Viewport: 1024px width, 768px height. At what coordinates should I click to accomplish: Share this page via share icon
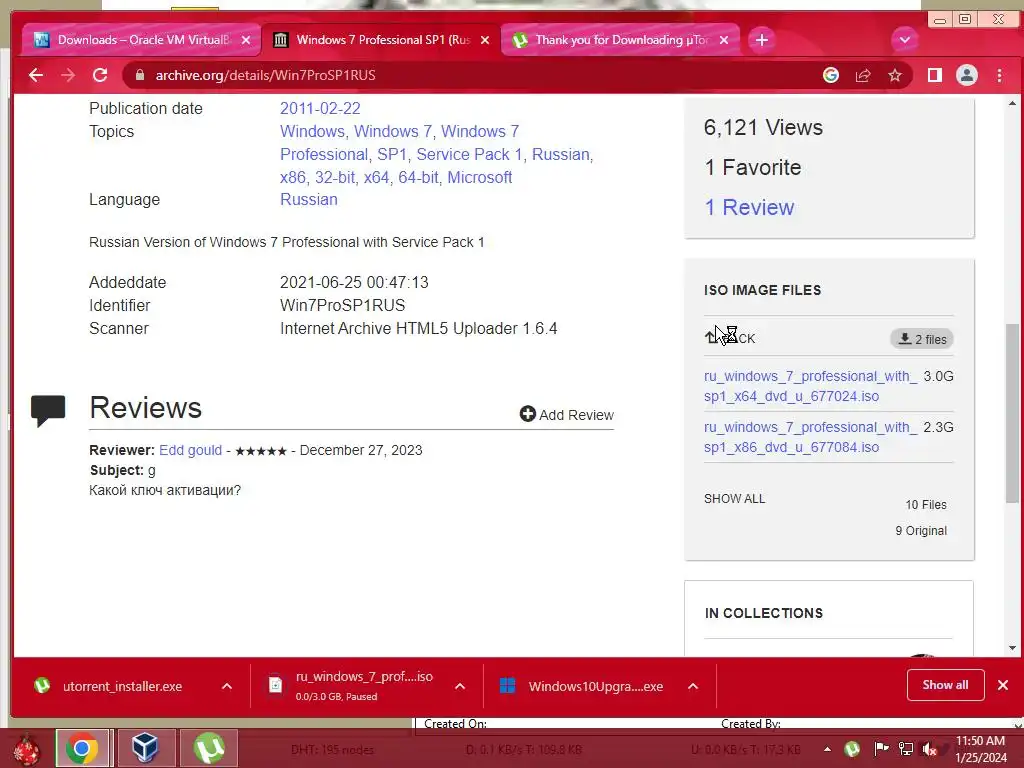coord(863,75)
